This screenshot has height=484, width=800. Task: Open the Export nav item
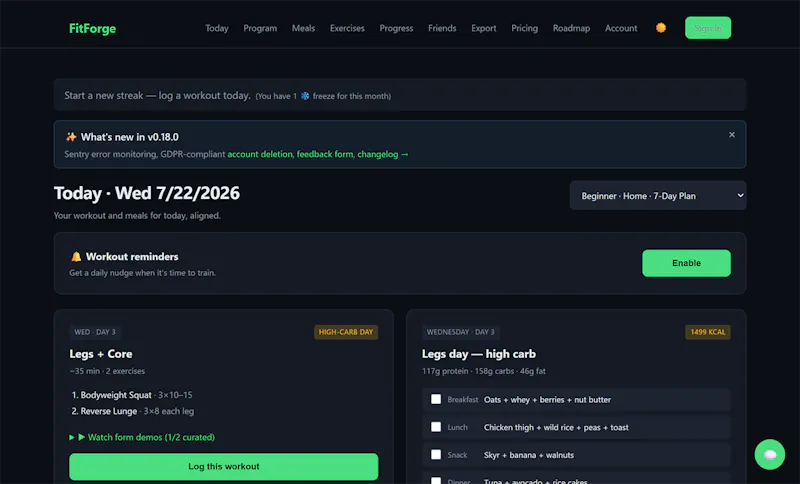(484, 28)
